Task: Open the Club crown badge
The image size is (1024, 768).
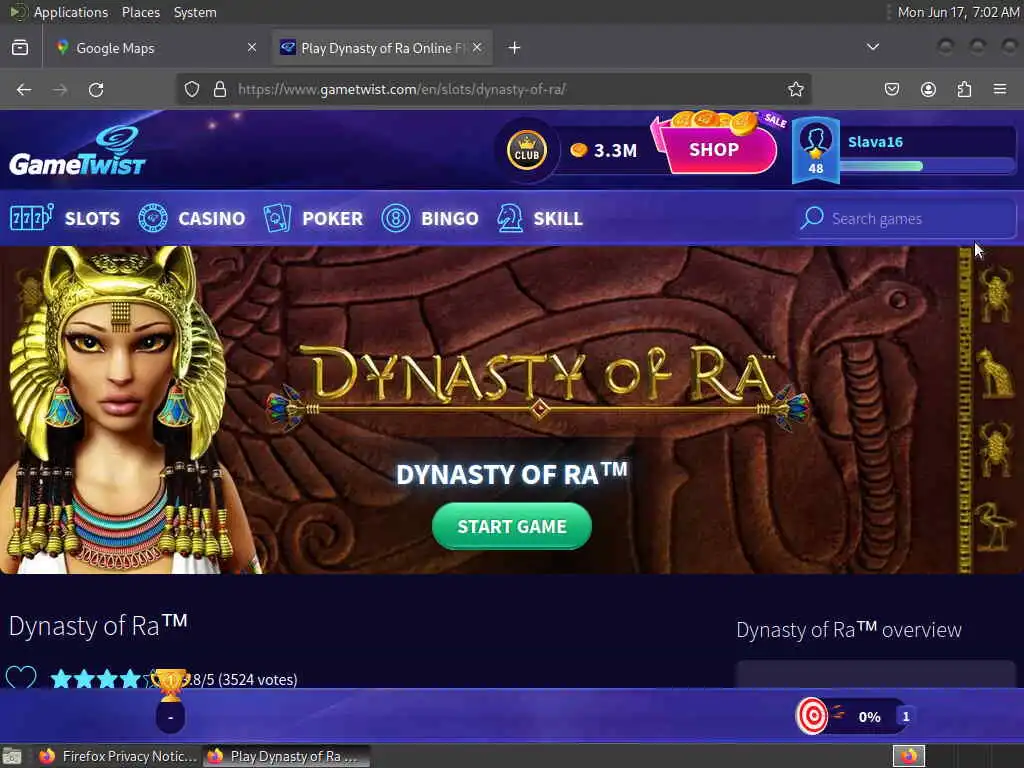Action: coord(526,150)
